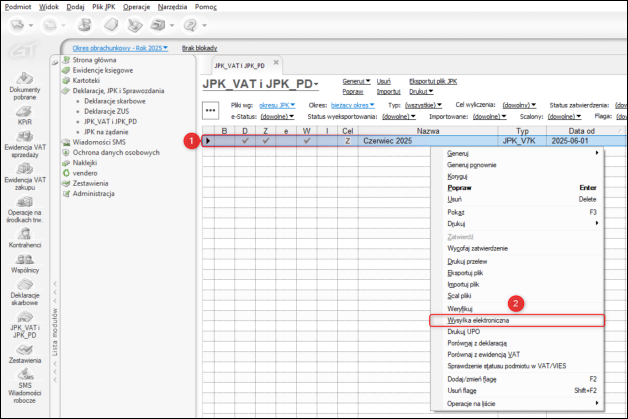Image resolution: width=628 pixels, height=419 pixels.
Task: Open the Importowane filter dropdown
Action: pos(489,117)
